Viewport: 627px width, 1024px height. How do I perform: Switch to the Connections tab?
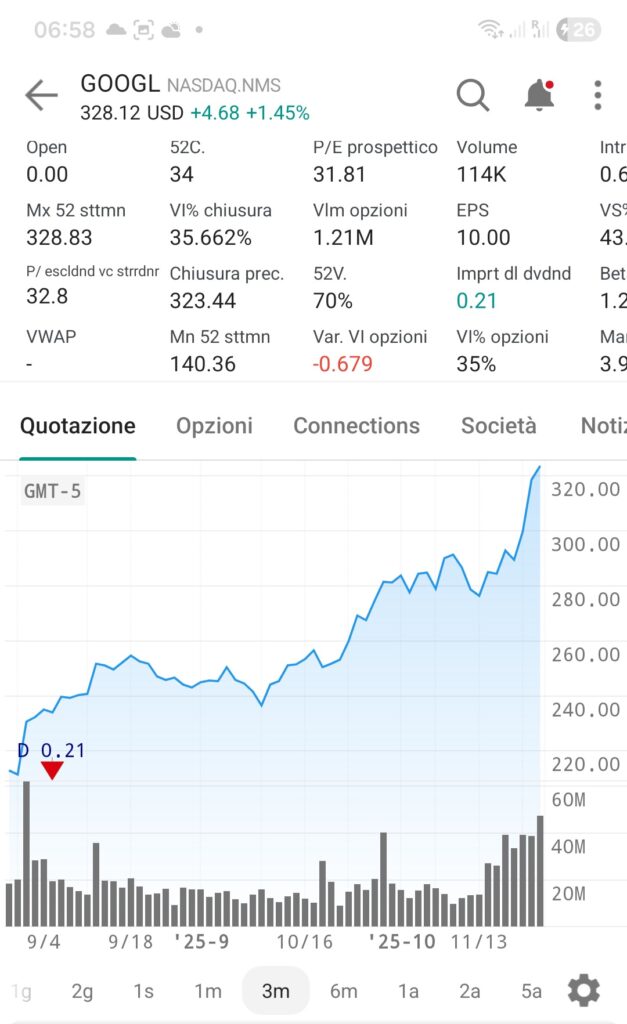(357, 426)
